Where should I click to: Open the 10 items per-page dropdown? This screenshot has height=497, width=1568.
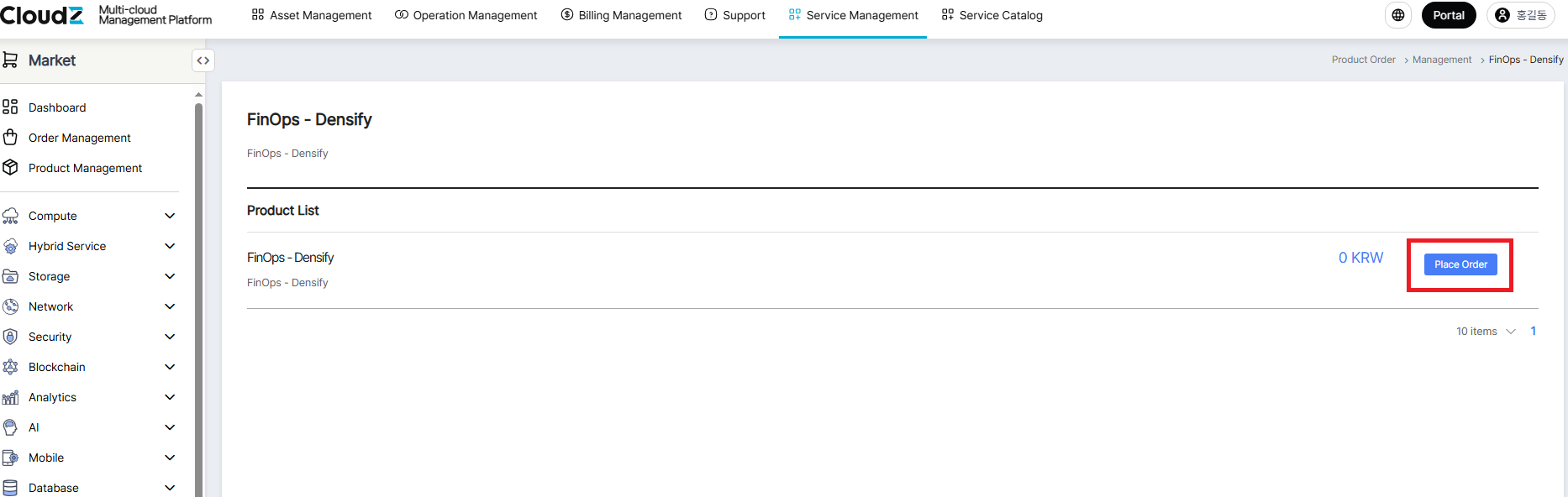pos(1486,332)
